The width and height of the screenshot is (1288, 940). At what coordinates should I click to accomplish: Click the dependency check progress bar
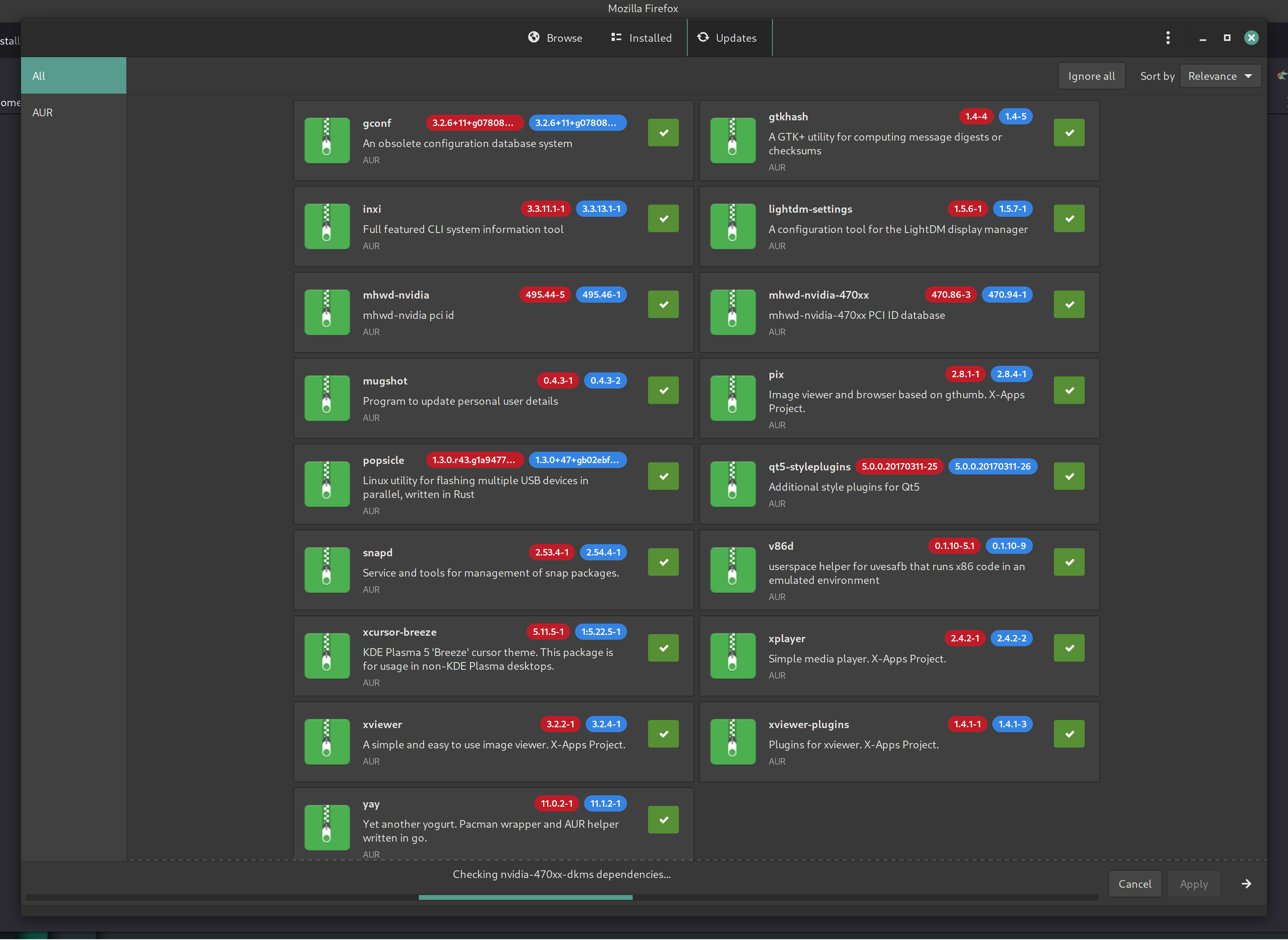tap(562, 897)
